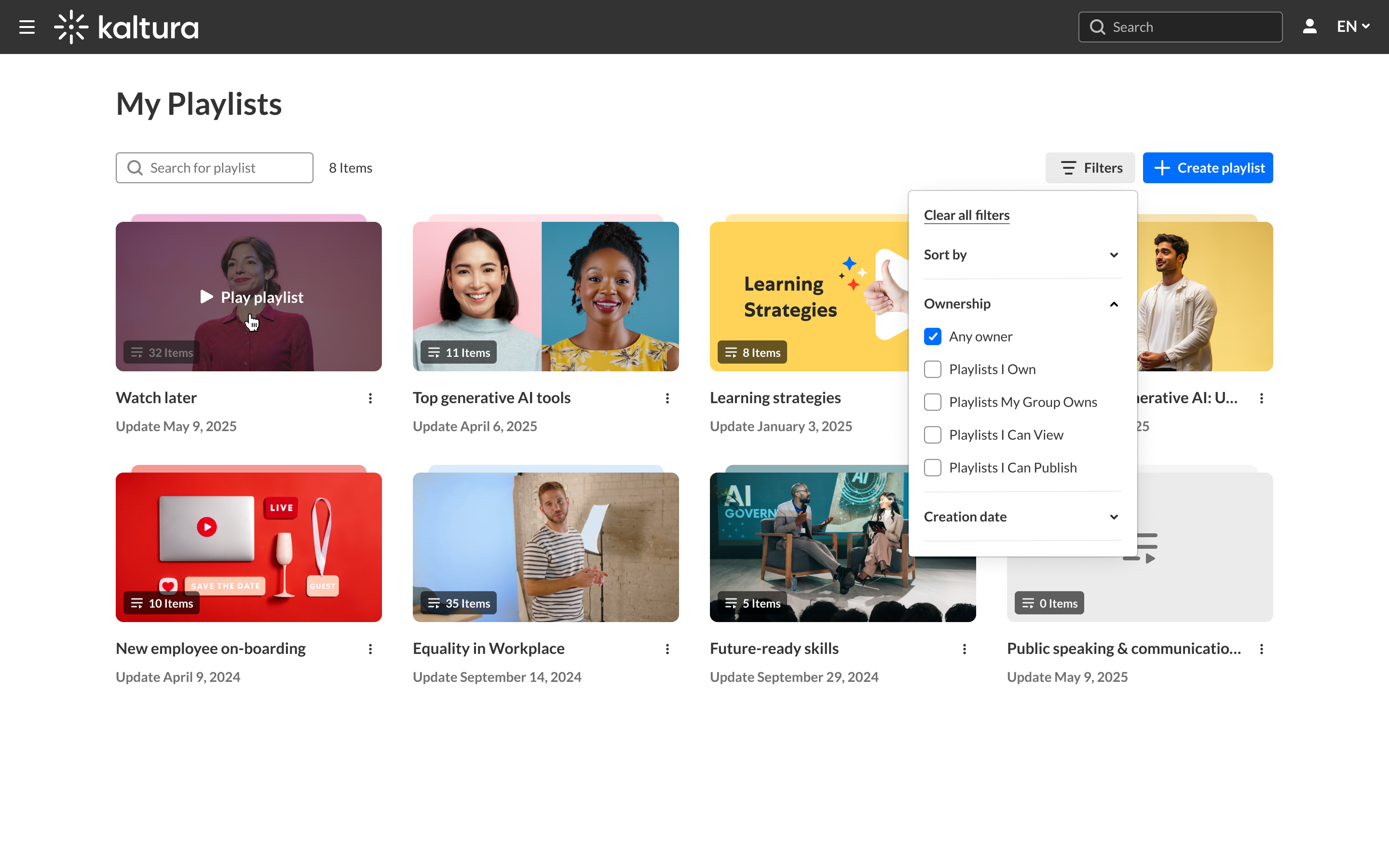This screenshot has width=1389, height=868.
Task: Uncheck the Any owner checkbox
Action: 933,337
